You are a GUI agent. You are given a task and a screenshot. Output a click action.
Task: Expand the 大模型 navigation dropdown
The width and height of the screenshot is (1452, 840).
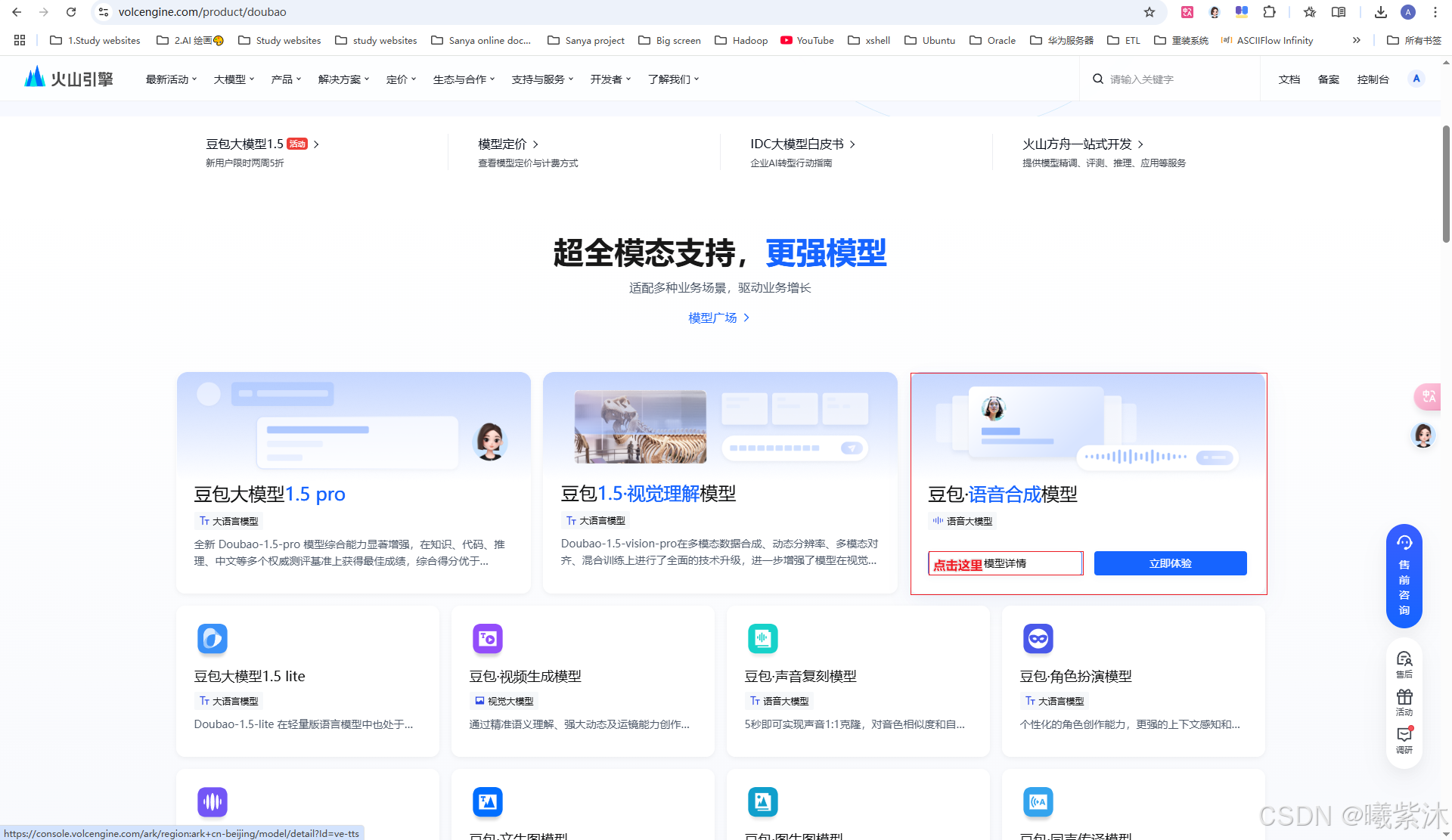pyautogui.click(x=234, y=79)
